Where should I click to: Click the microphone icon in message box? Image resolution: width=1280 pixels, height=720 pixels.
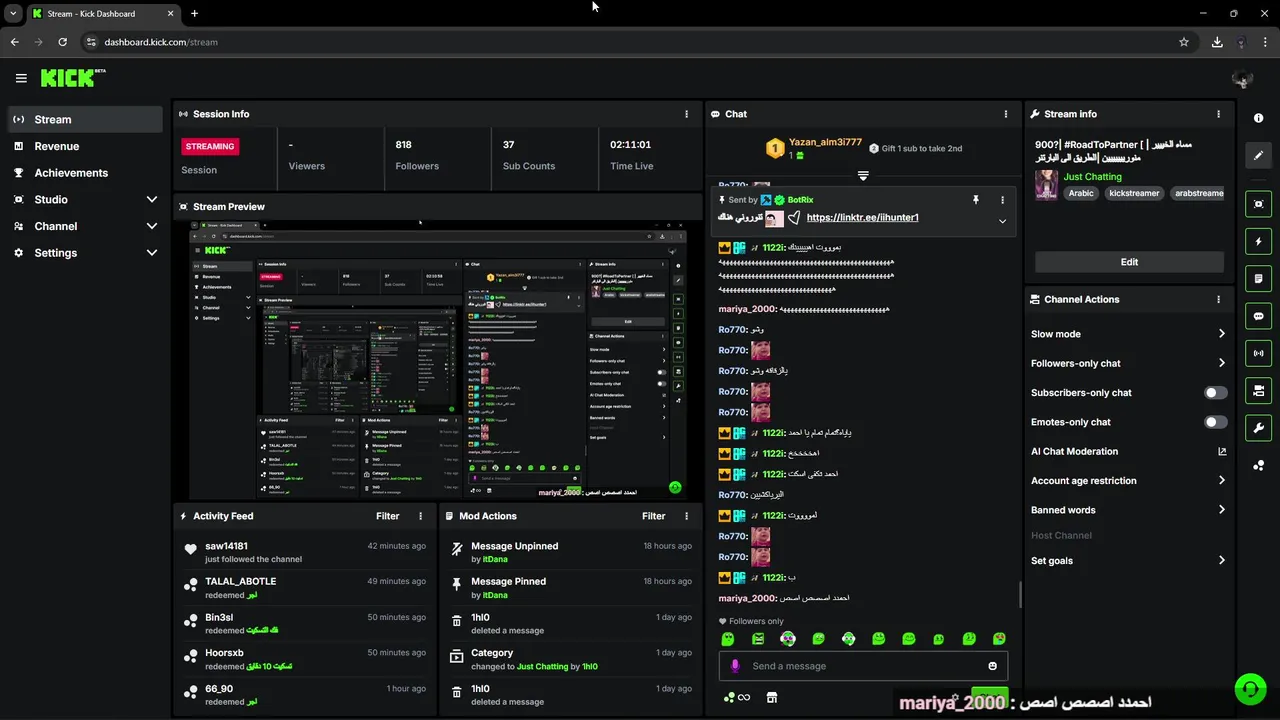[735, 666]
